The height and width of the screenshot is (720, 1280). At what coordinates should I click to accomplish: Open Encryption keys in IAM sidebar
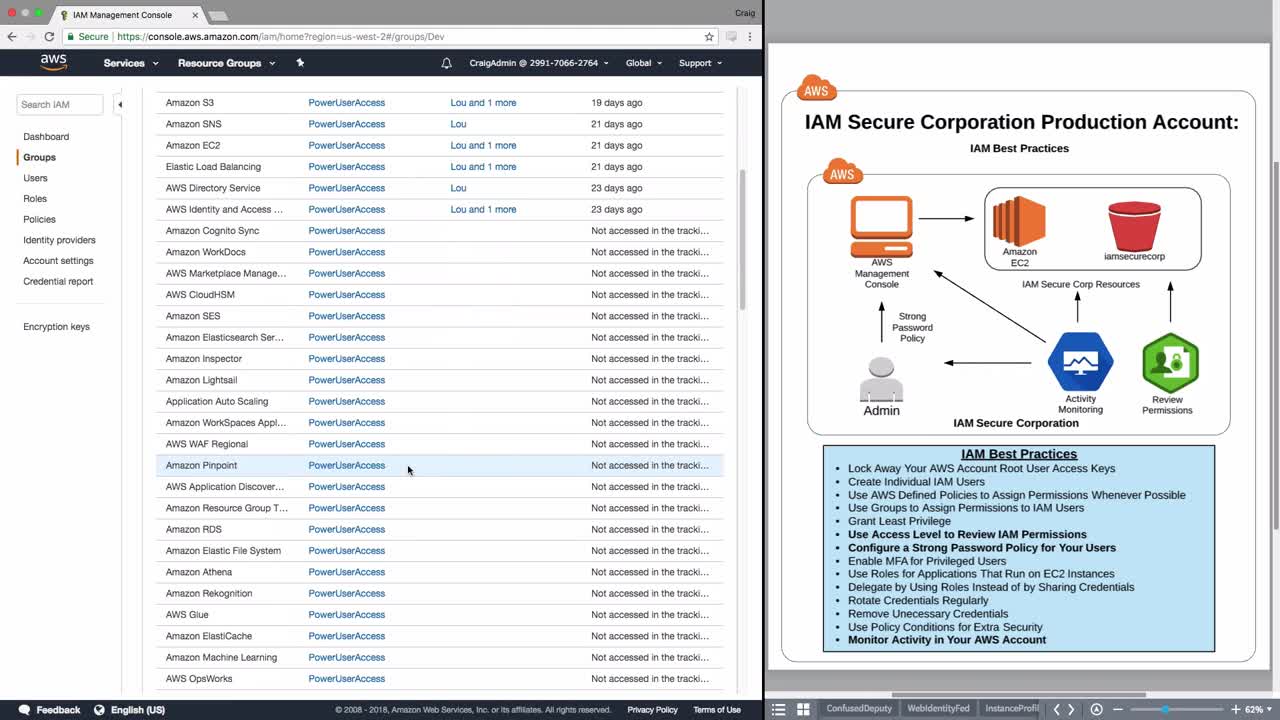56,327
